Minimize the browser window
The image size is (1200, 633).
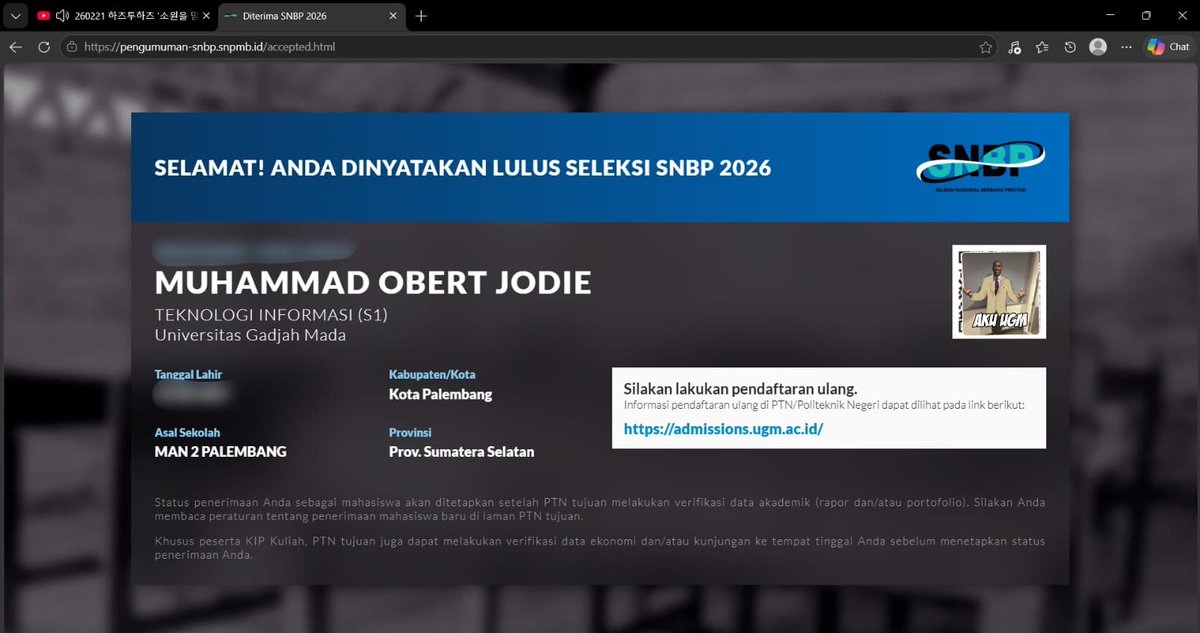(1110, 16)
